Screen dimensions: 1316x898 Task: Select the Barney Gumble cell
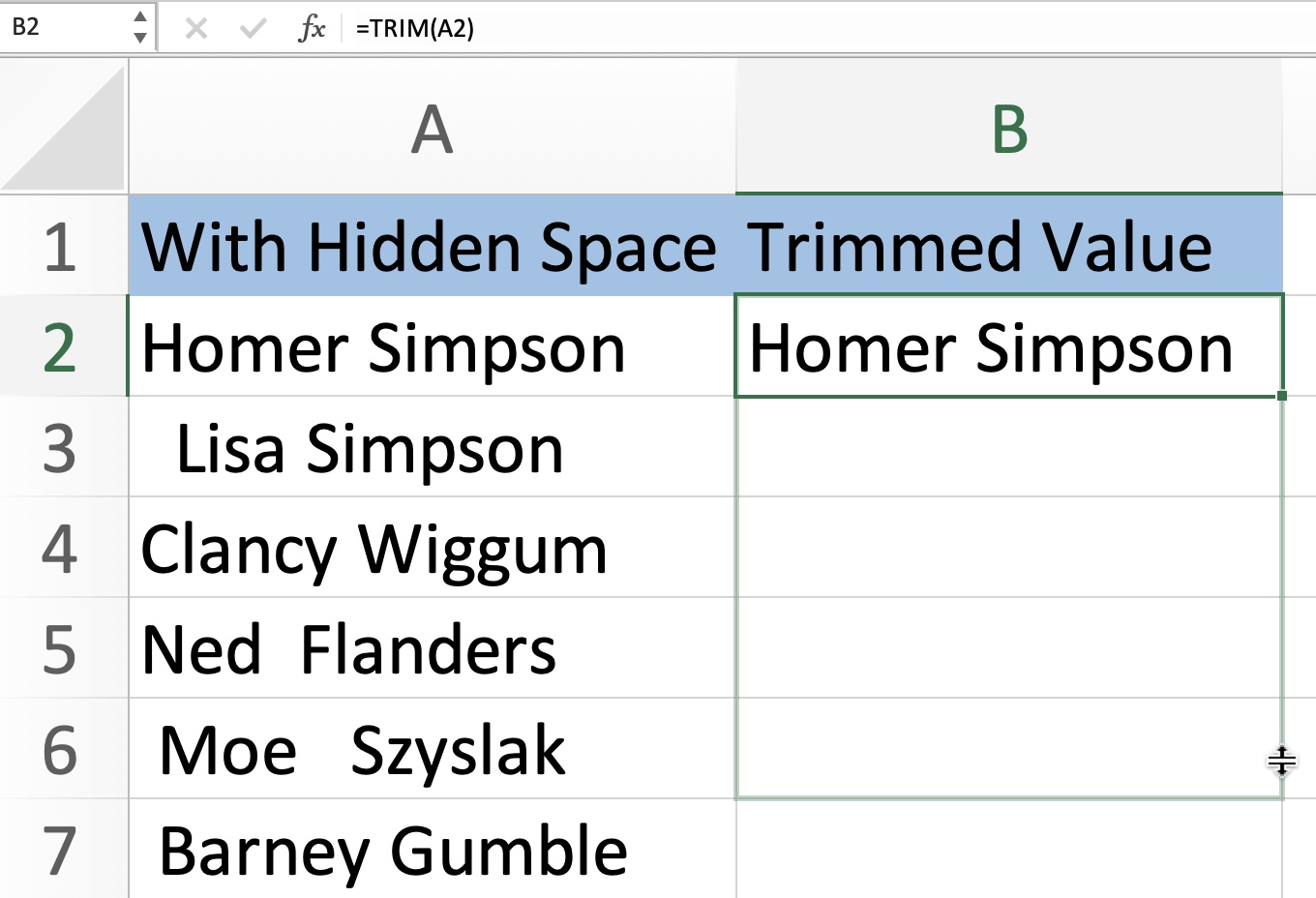click(433, 849)
